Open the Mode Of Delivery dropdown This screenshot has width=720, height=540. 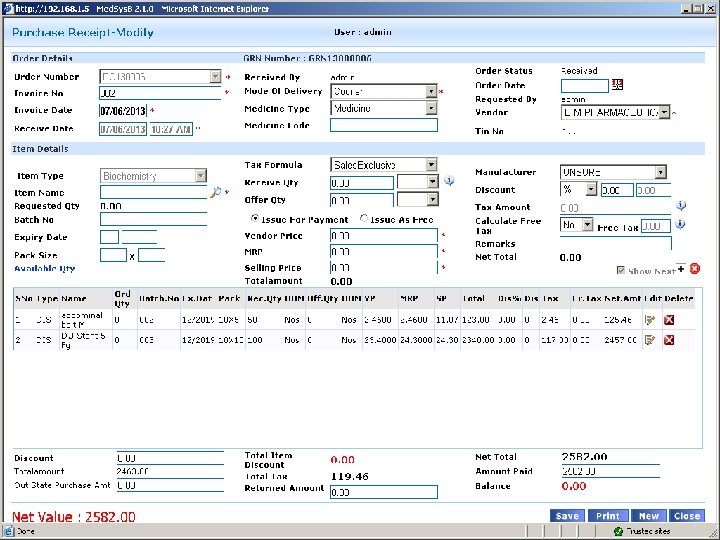click(431, 91)
